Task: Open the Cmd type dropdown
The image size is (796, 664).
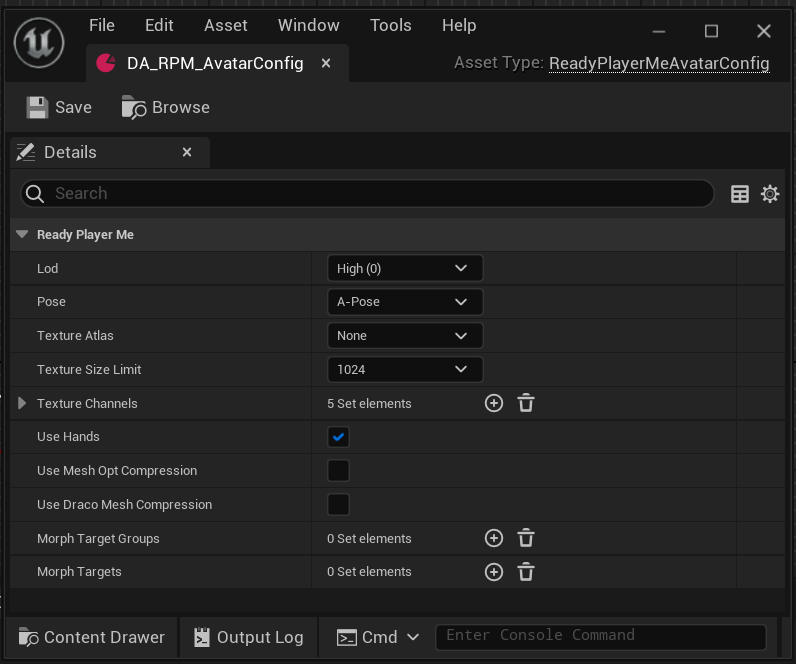Action: click(378, 638)
